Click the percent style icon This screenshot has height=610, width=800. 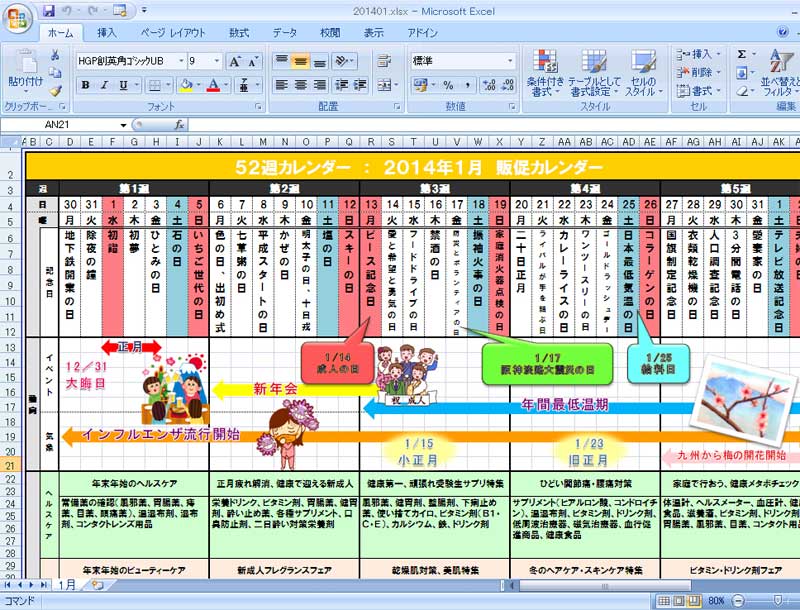pos(448,85)
